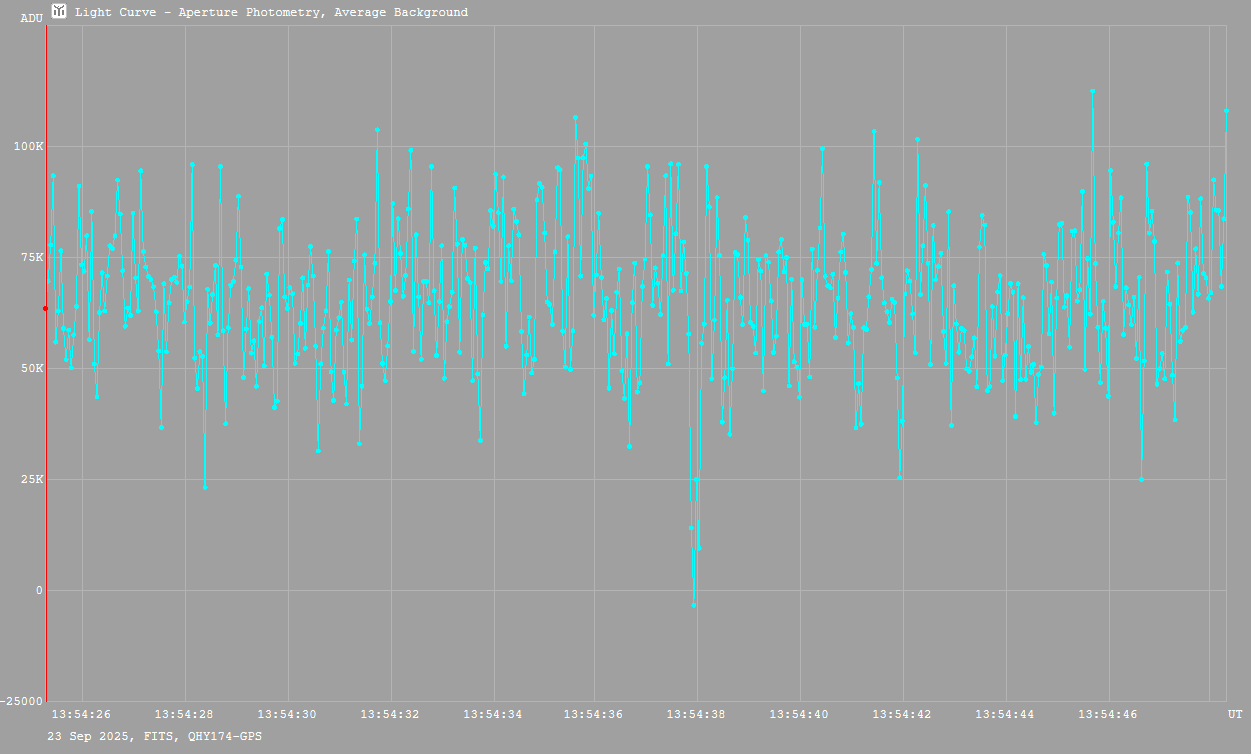Click the 50K label on the vertical axis

coord(31,369)
